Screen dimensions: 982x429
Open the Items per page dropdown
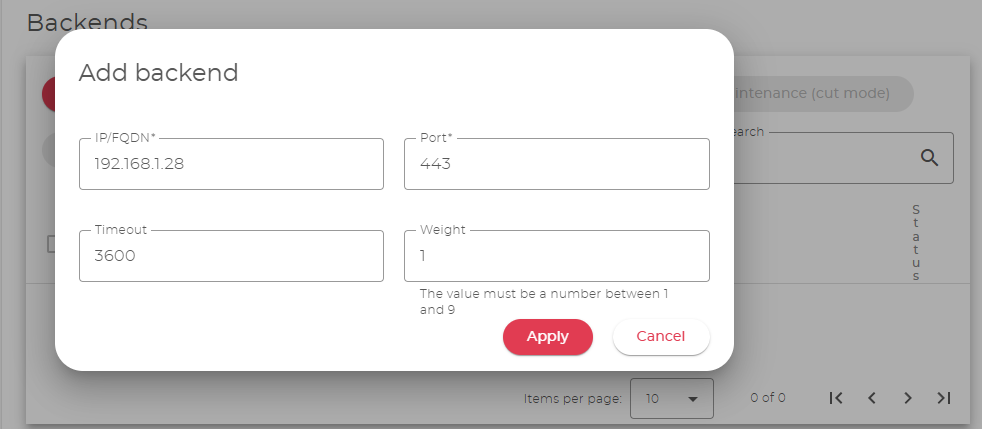pos(671,398)
